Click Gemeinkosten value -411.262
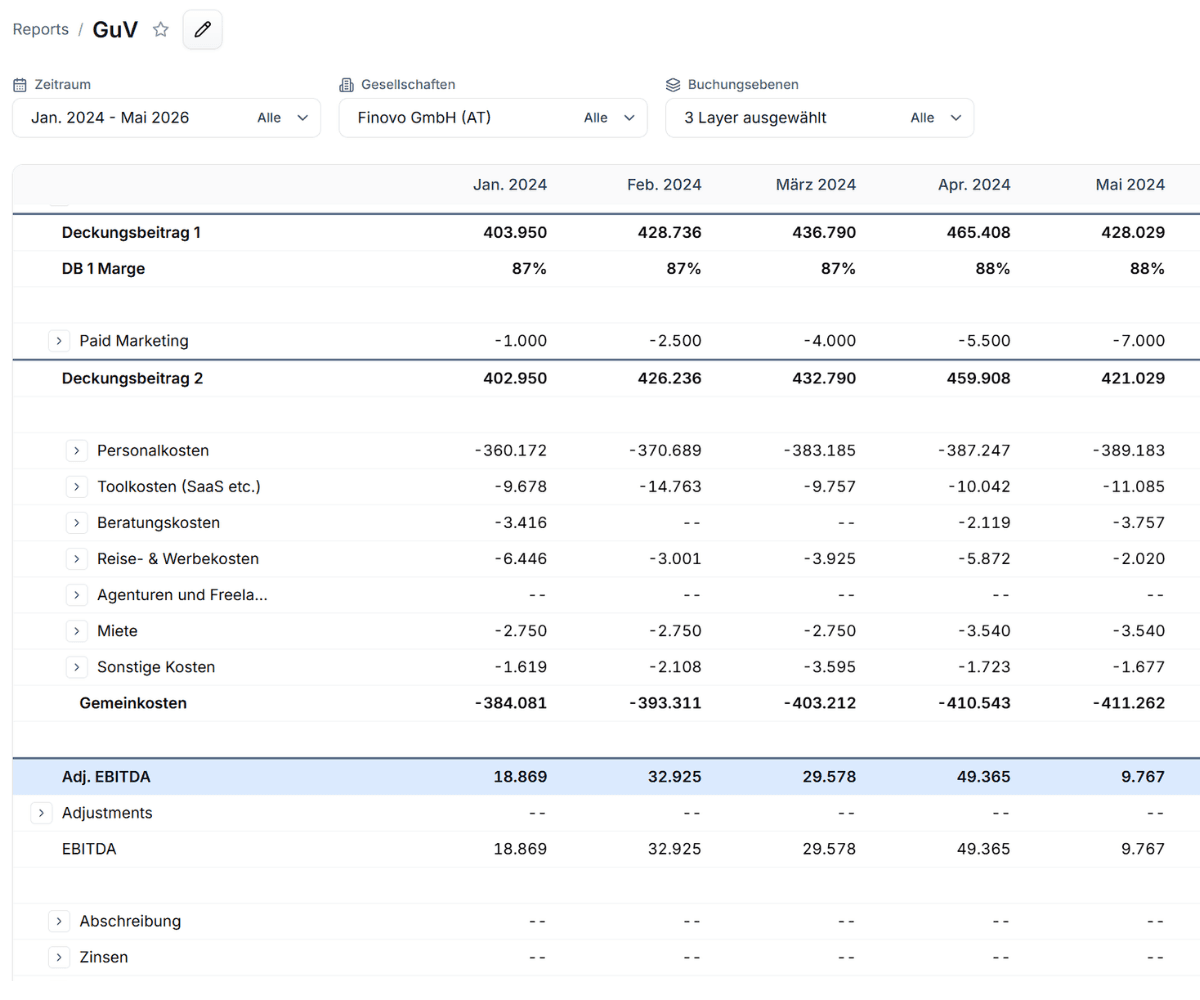The image size is (1200, 1000). click(1128, 703)
